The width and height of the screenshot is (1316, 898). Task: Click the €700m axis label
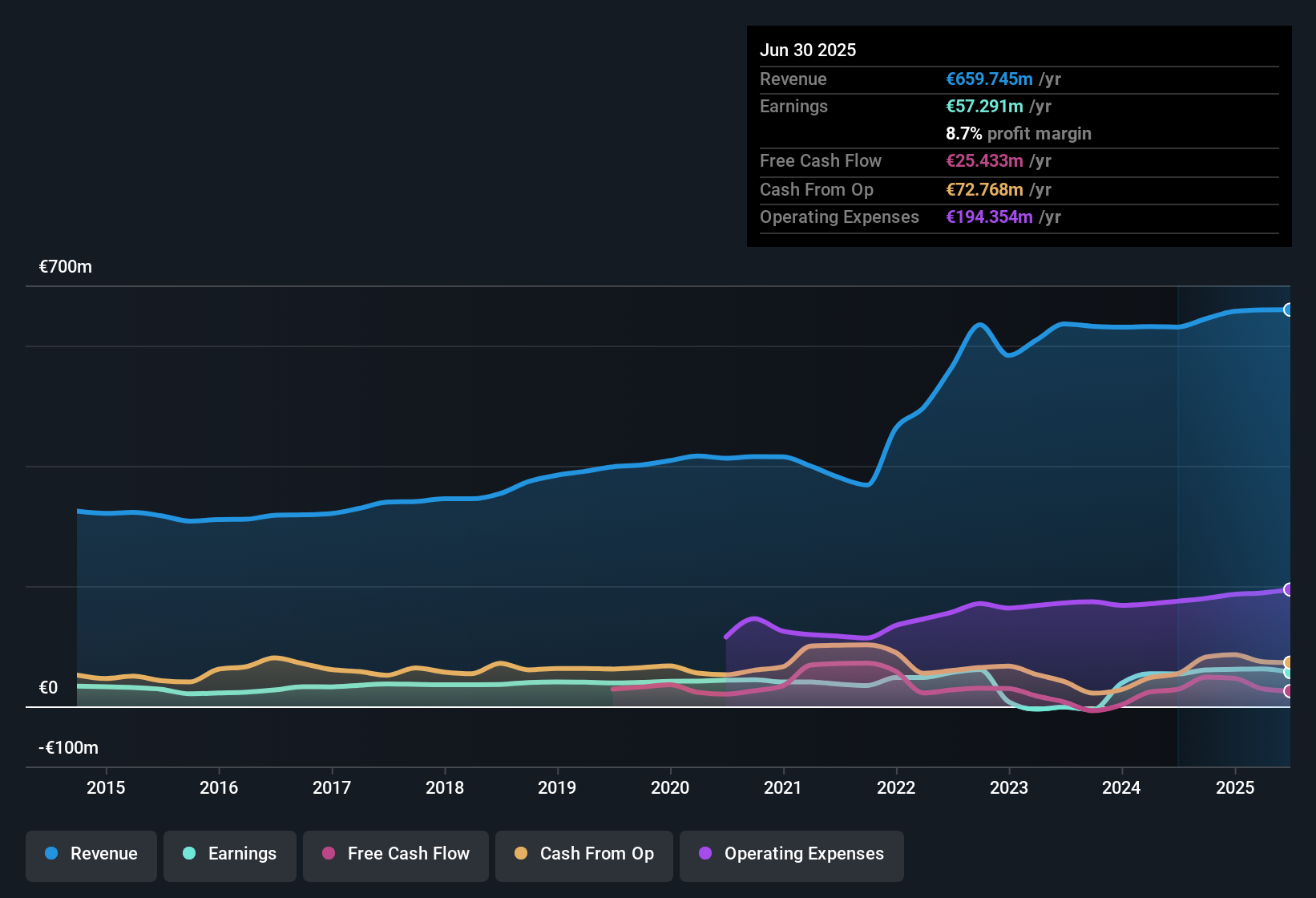[66, 266]
